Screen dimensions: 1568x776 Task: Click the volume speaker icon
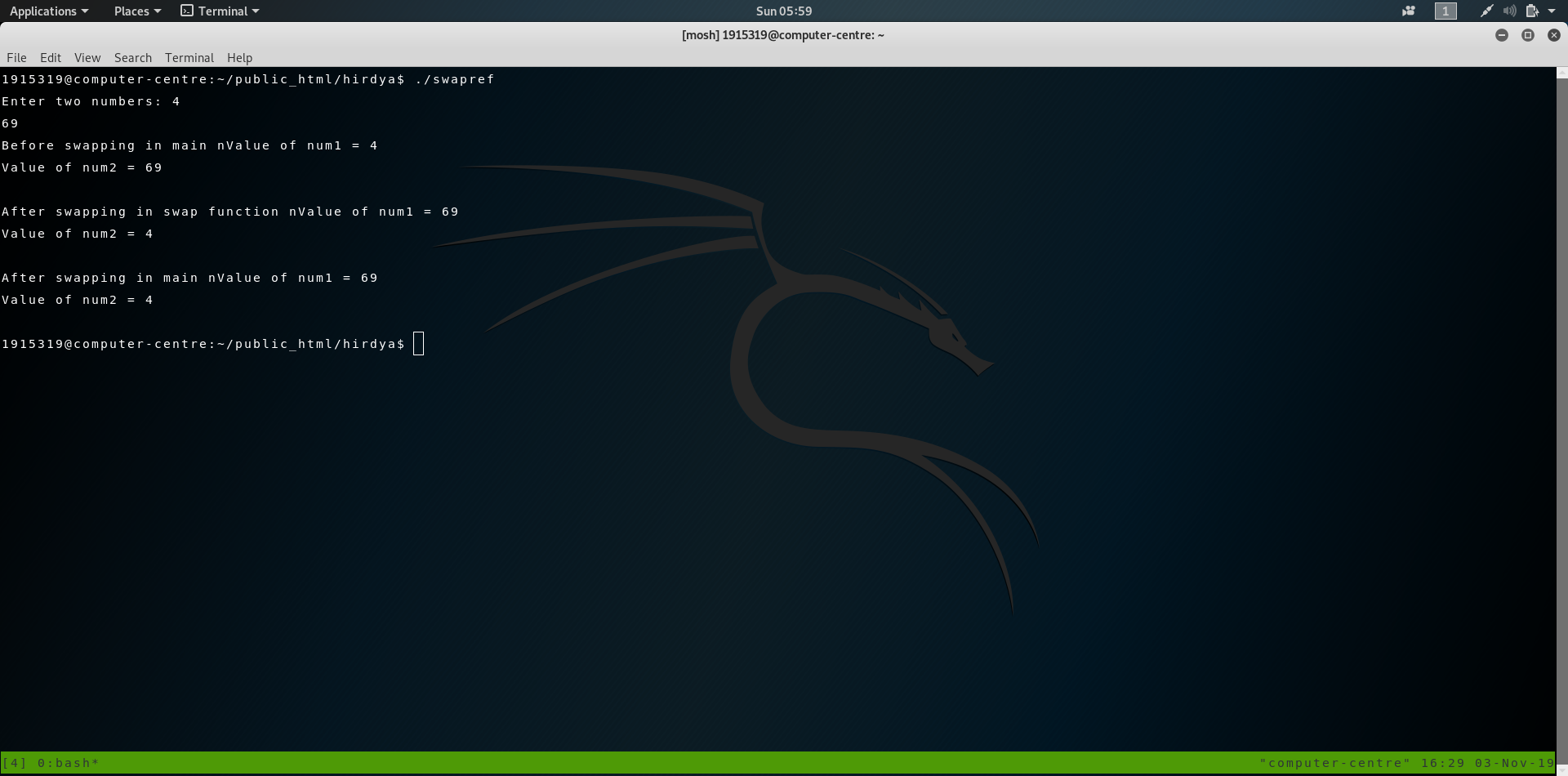[1509, 11]
